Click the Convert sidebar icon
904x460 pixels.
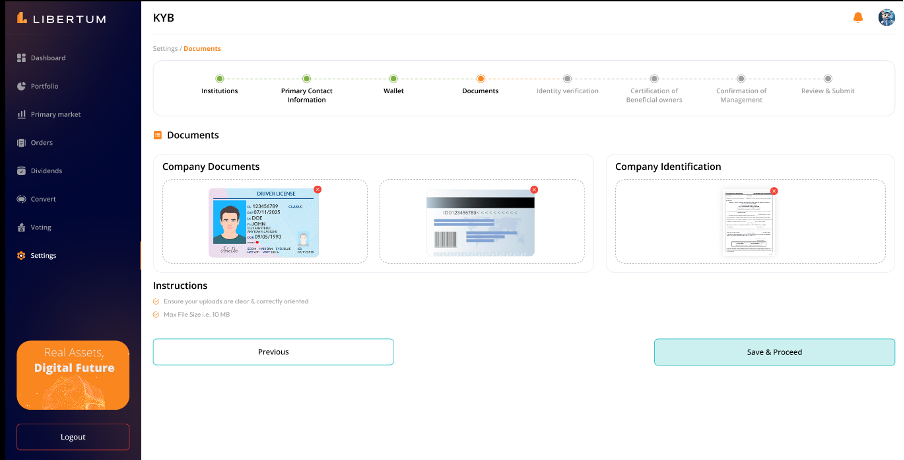click(x=21, y=199)
